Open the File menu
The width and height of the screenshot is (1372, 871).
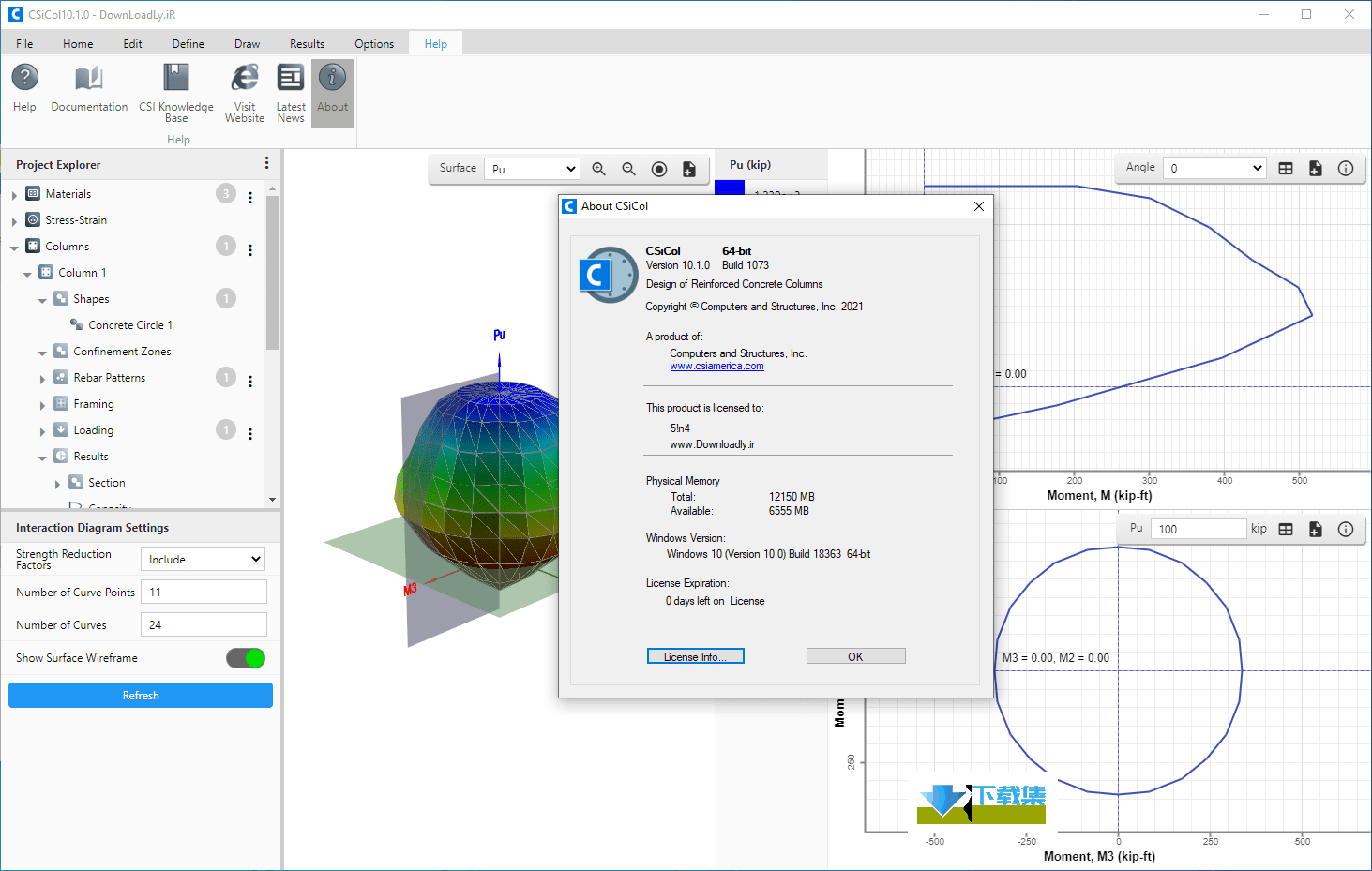[x=24, y=43]
